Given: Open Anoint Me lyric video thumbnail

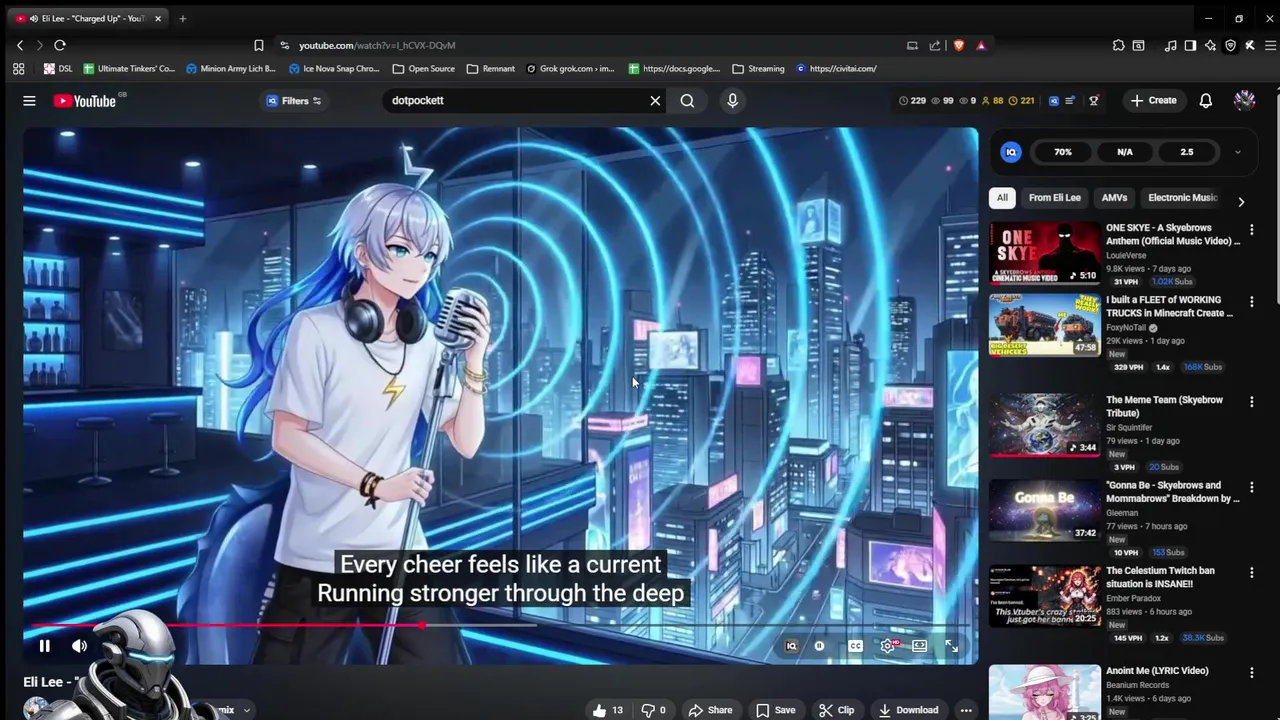Looking at the screenshot, I should (x=1045, y=692).
